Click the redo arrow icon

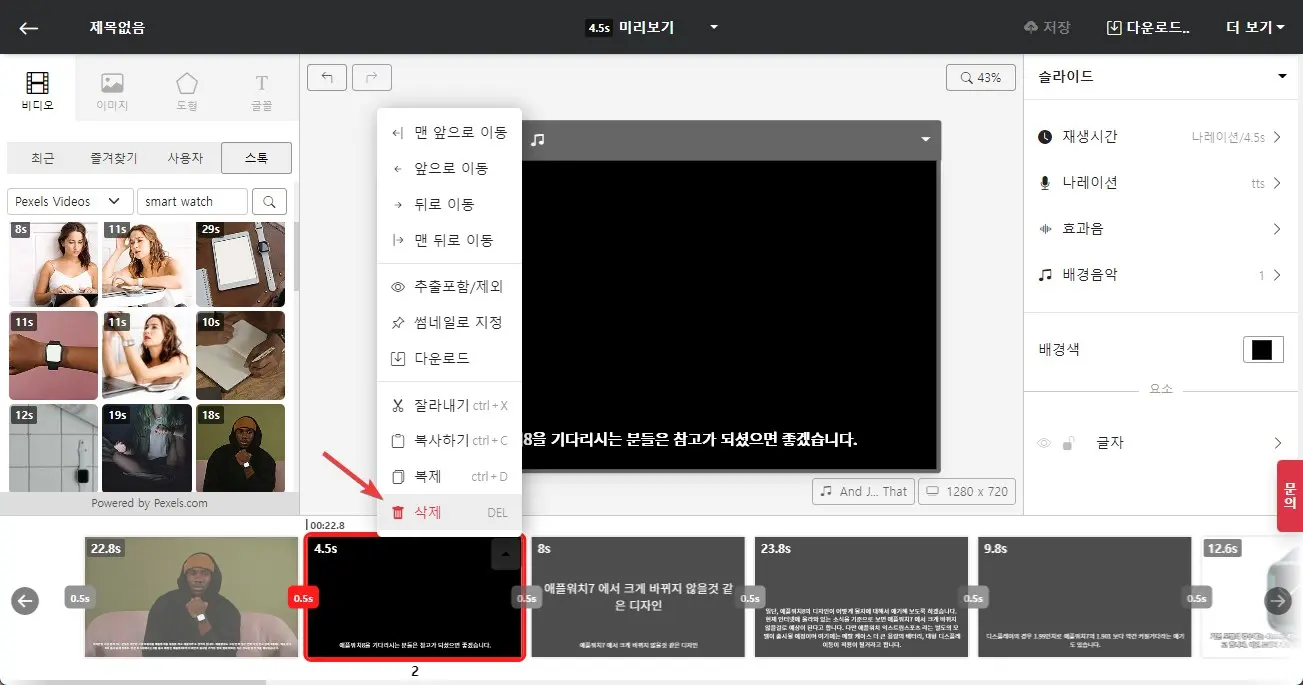371,77
